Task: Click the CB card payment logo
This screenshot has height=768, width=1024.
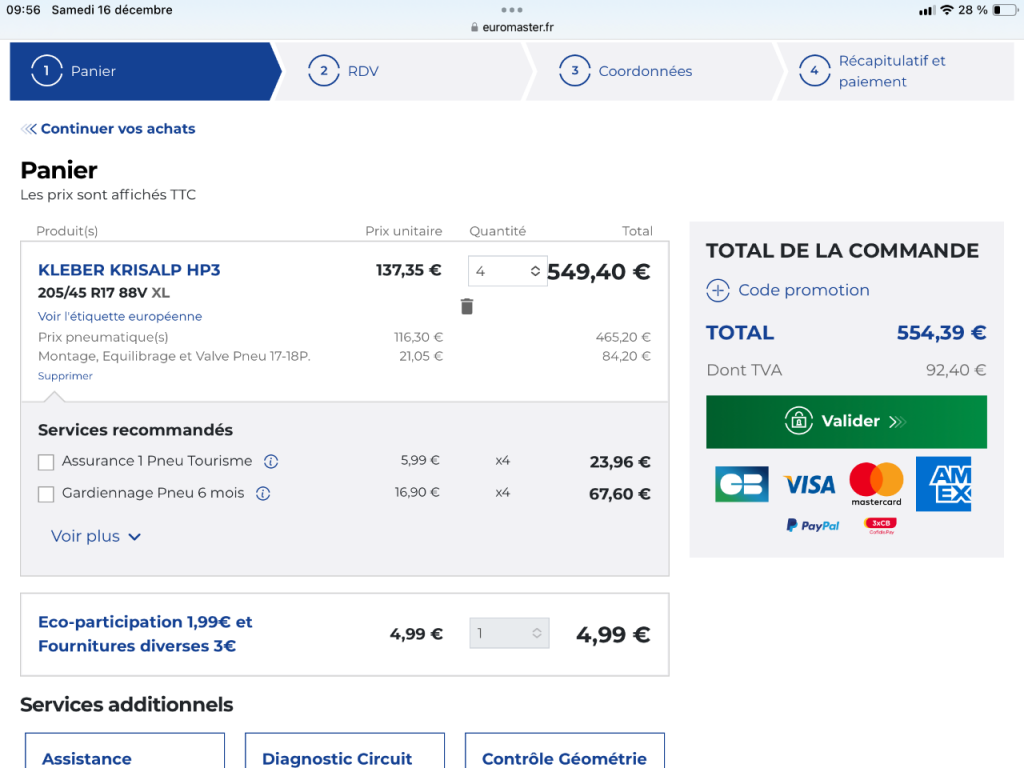Action: coord(741,484)
